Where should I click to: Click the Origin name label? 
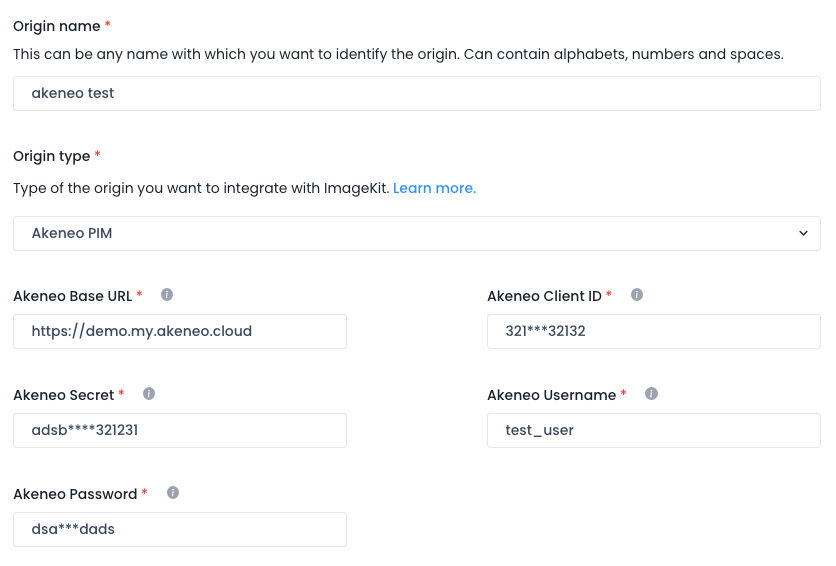coord(57,26)
